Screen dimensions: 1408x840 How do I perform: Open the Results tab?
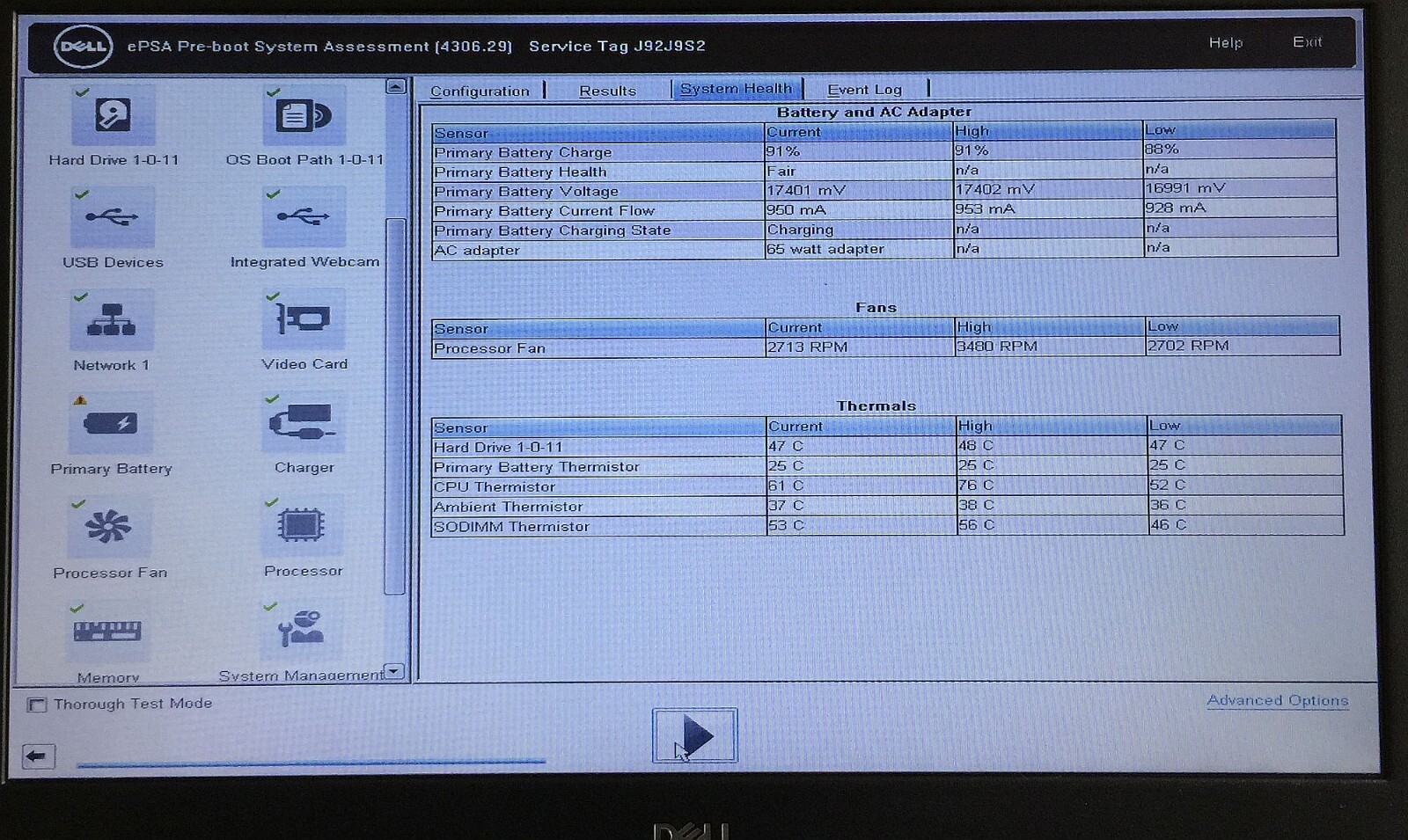[x=607, y=90]
